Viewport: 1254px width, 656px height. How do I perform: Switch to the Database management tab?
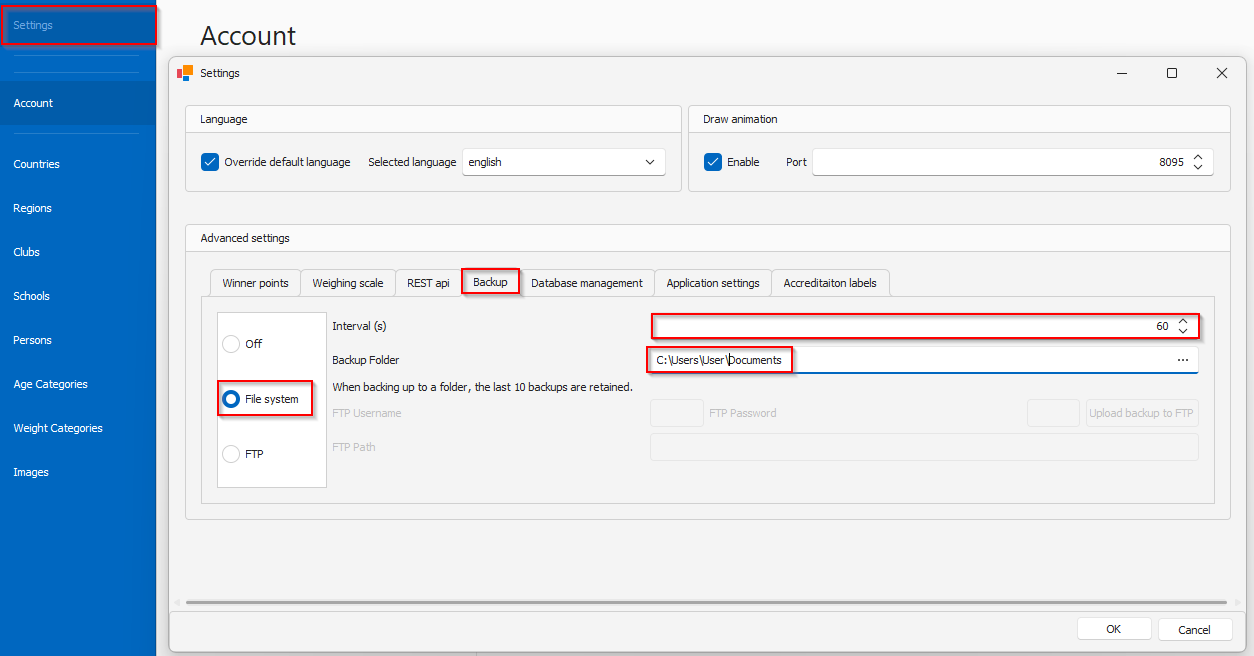click(587, 283)
